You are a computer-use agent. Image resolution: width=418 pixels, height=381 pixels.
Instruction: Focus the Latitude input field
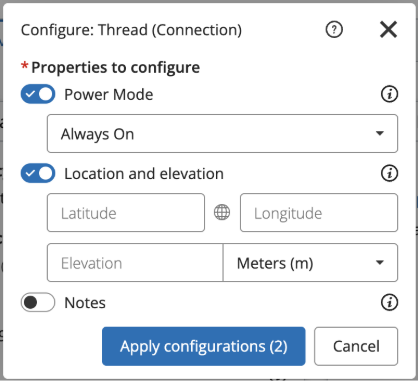point(126,213)
